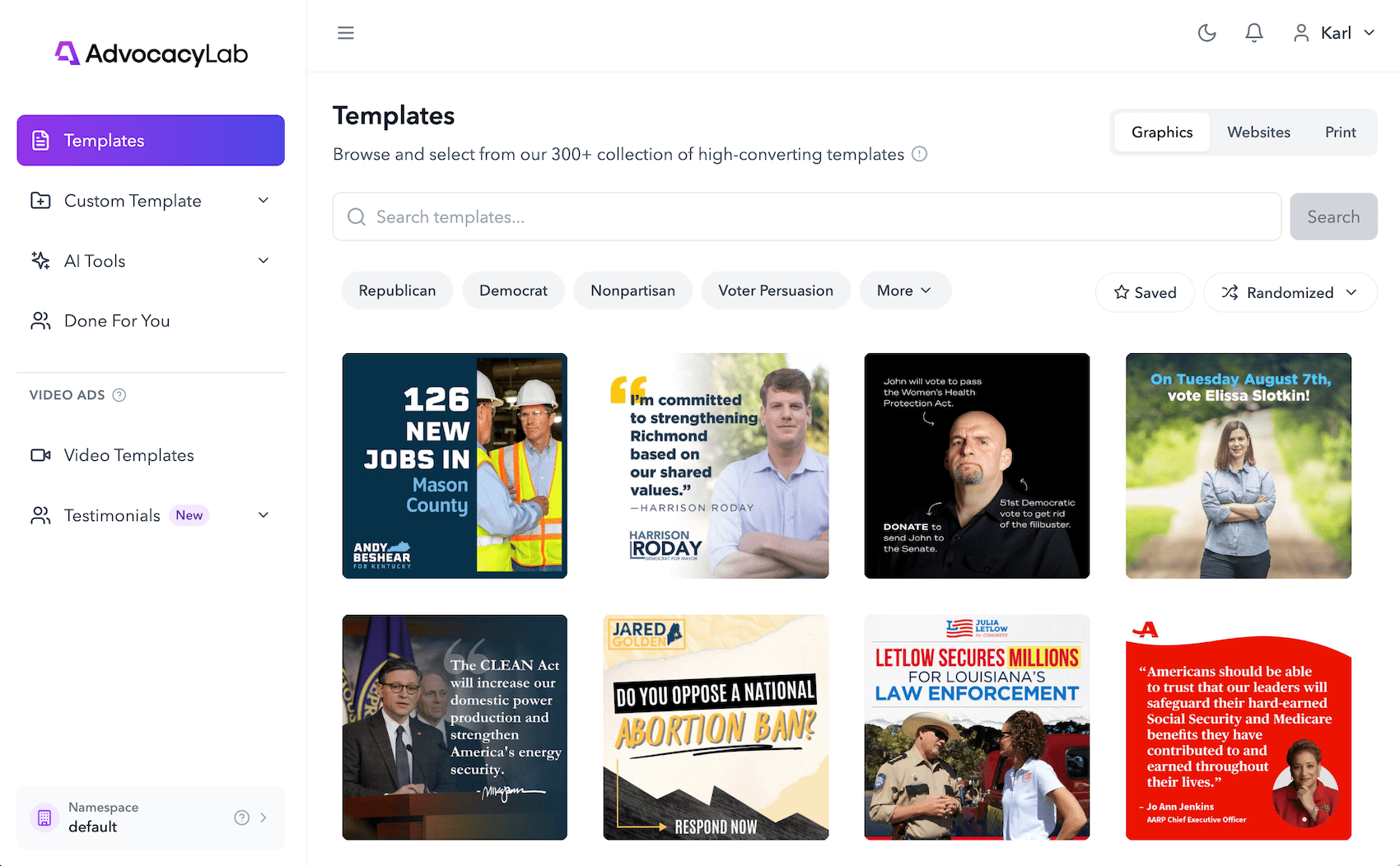Click the search magnifier icon
Image resolution: width=1400 pixels, height=866 pixels.
[357, 216]
